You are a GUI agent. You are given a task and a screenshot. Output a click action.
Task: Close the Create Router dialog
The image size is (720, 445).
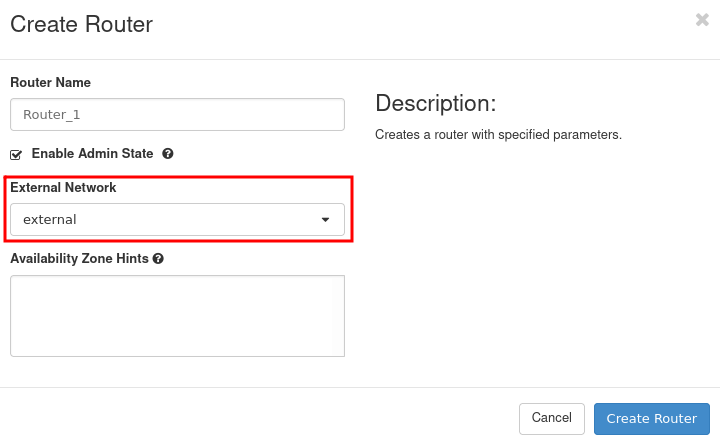(702, 20)
